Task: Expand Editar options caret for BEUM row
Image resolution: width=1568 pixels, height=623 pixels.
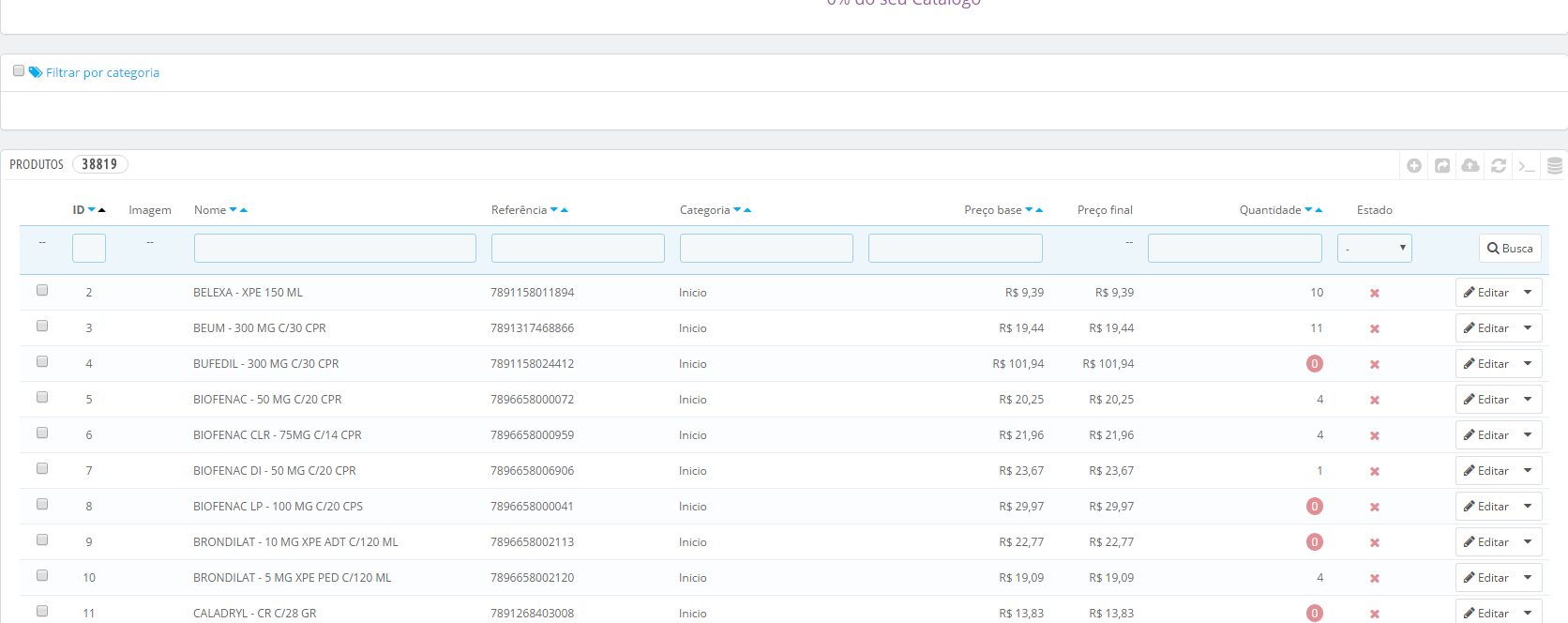Action: 1528,328
